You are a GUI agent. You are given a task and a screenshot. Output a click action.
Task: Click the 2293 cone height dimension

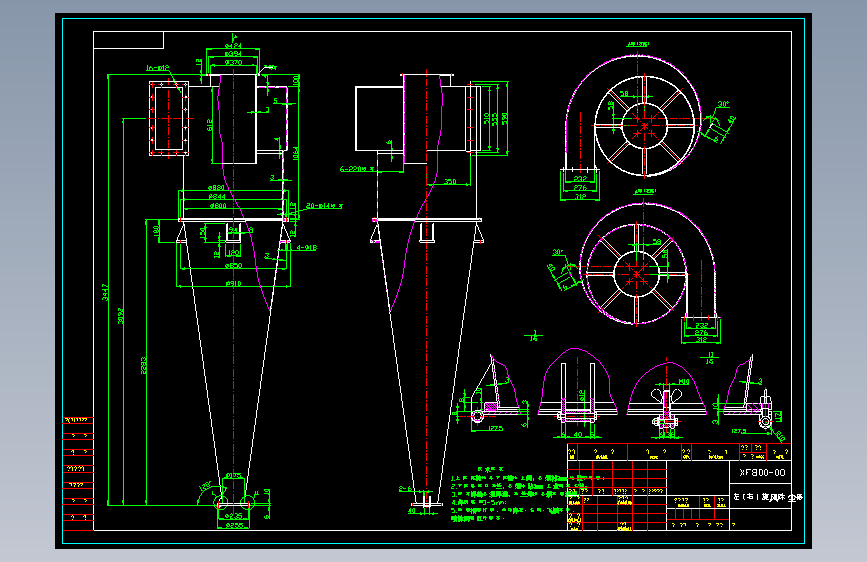(144, 365)
